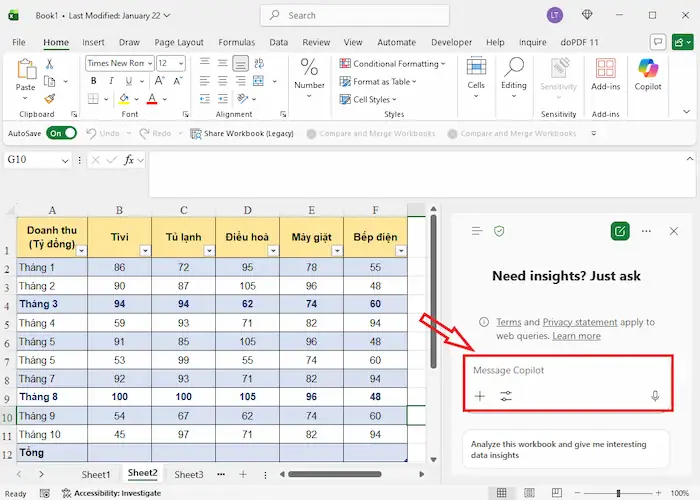
Task: Open the Formulas ribbon tab
Action: click(236, 43)
